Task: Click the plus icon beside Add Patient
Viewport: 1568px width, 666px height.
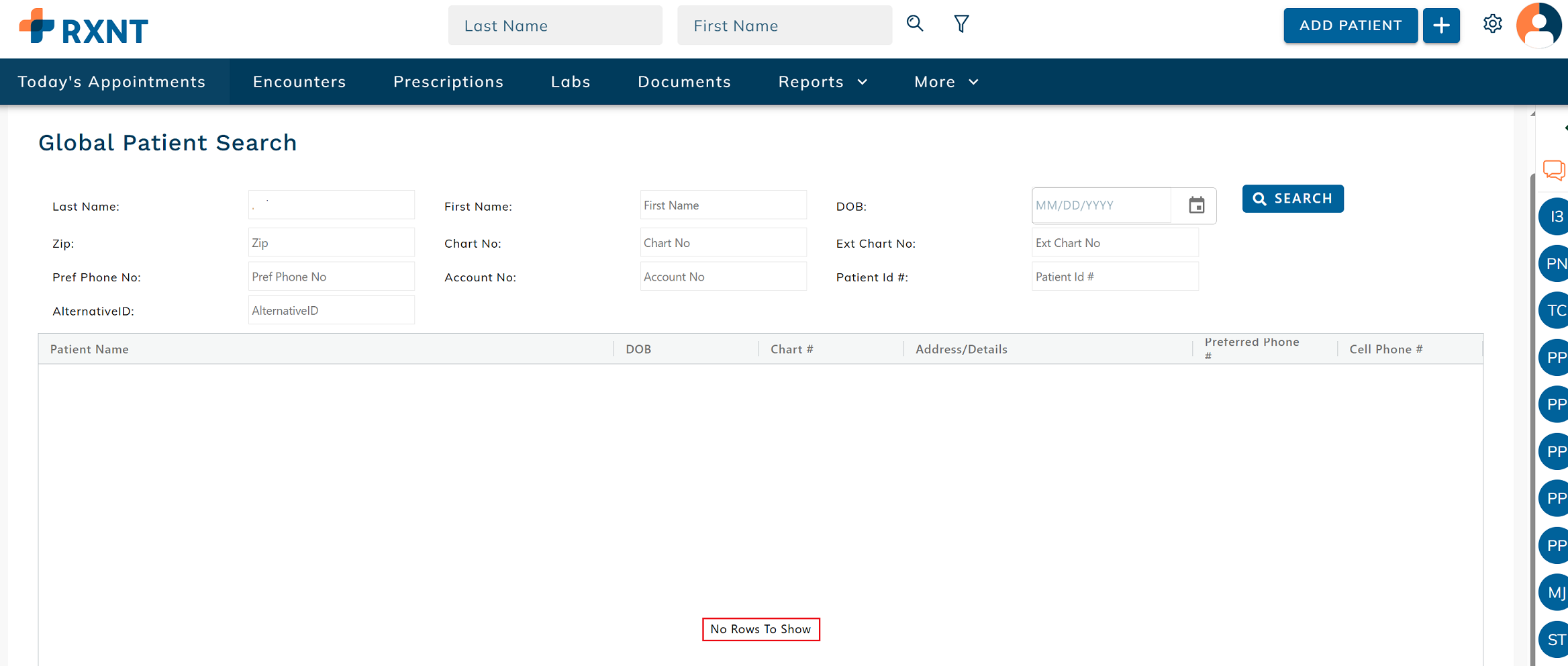Action: tap(1441, 26)
